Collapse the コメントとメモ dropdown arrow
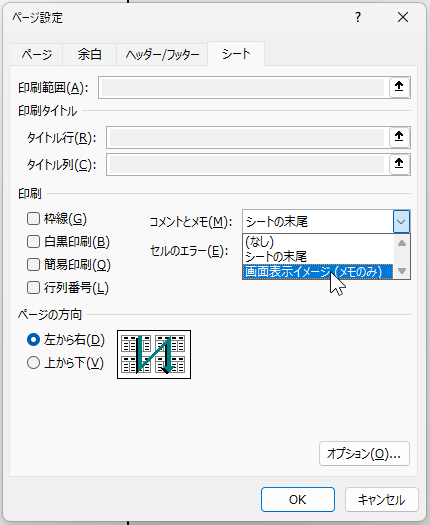Image resolution: width=430 pixels, height=525 pixels. point(401,222)
